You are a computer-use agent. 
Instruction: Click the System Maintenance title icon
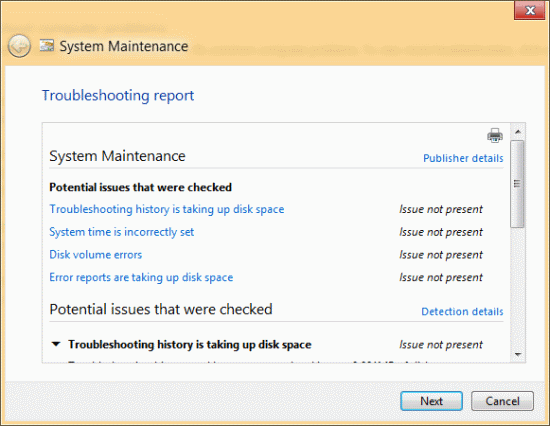tap(47, 46)
